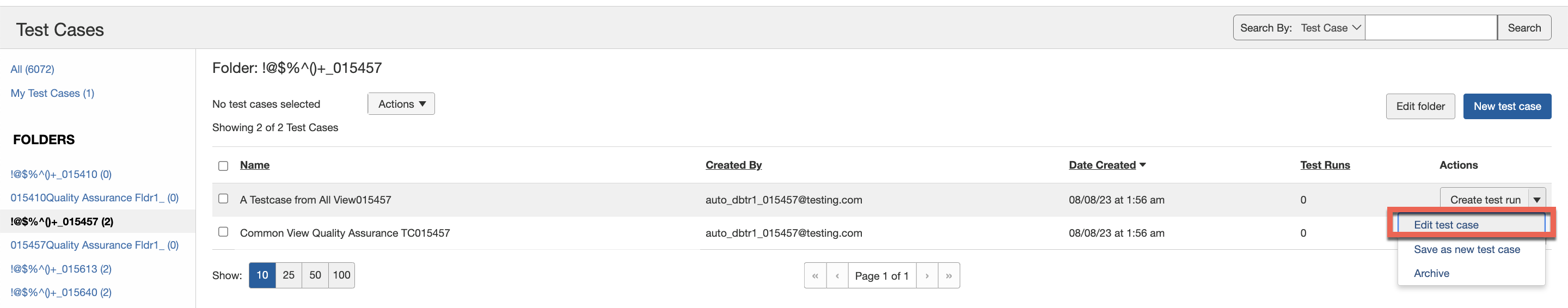Go to first page pagination arrow

[815, 276]
